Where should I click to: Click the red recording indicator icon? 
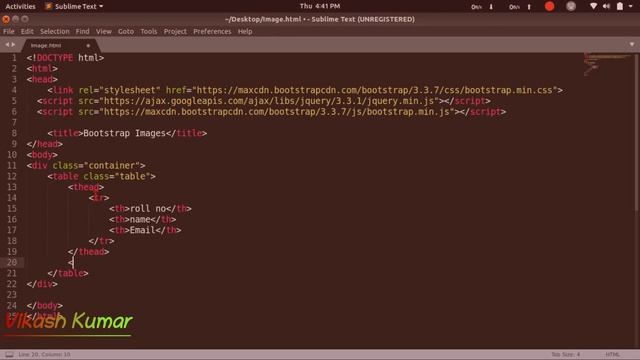point(549,6)
